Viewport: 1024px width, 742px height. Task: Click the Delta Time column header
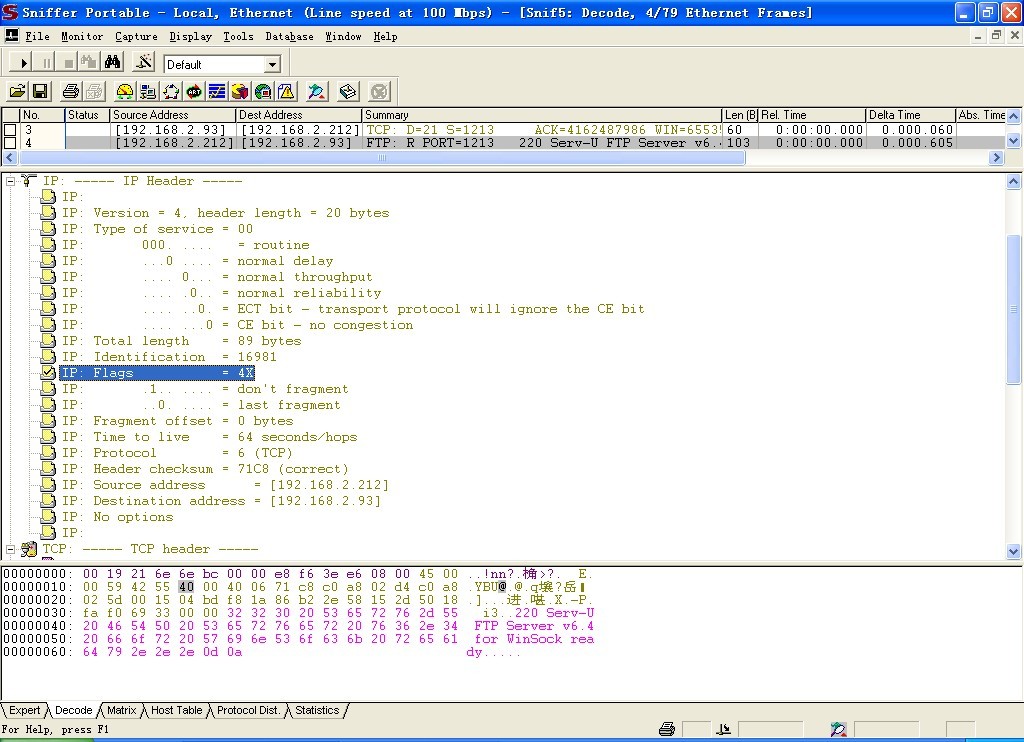click(x=910, y=115)
